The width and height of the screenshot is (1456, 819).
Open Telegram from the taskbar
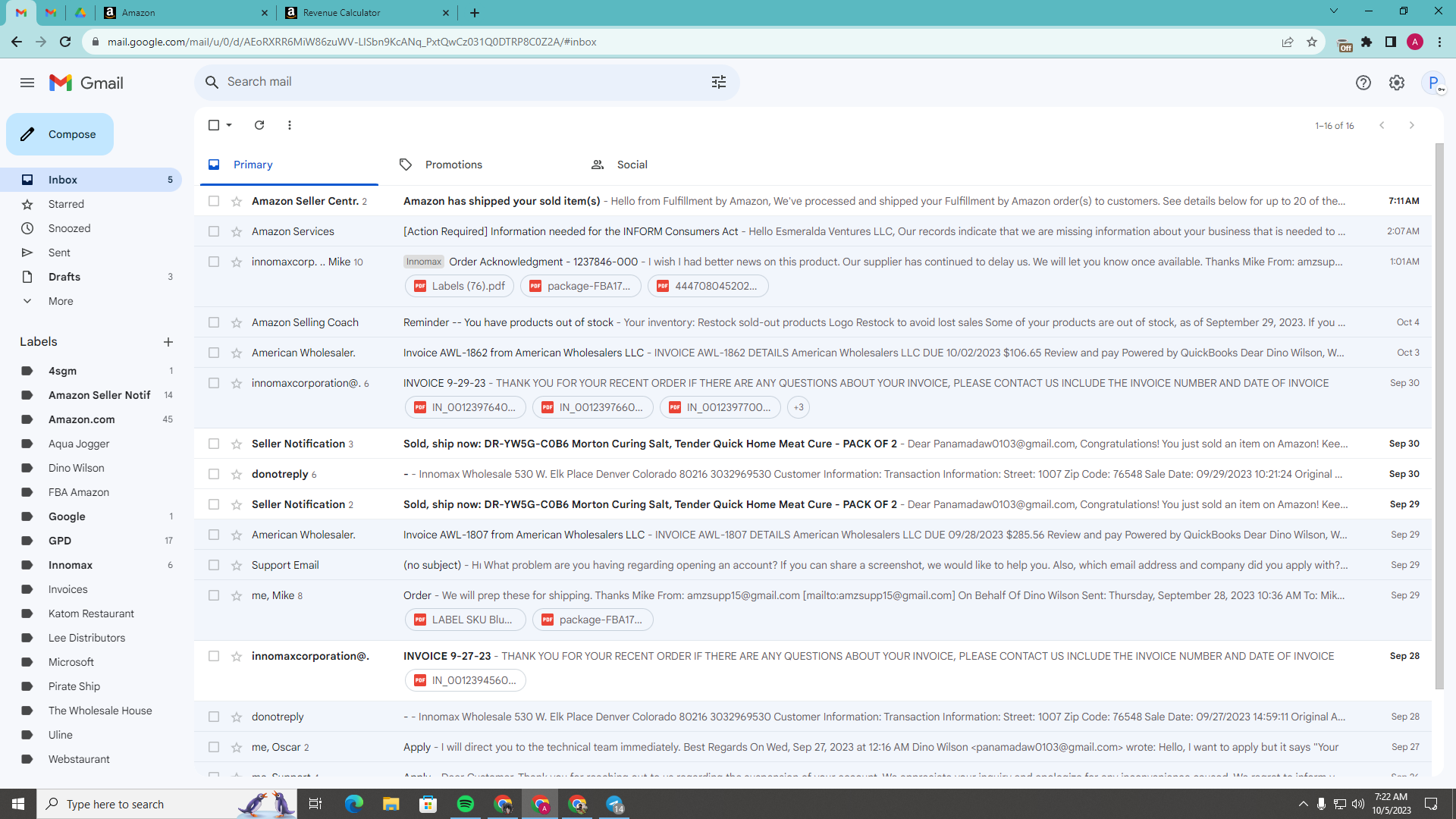click(x=615, y=804)
